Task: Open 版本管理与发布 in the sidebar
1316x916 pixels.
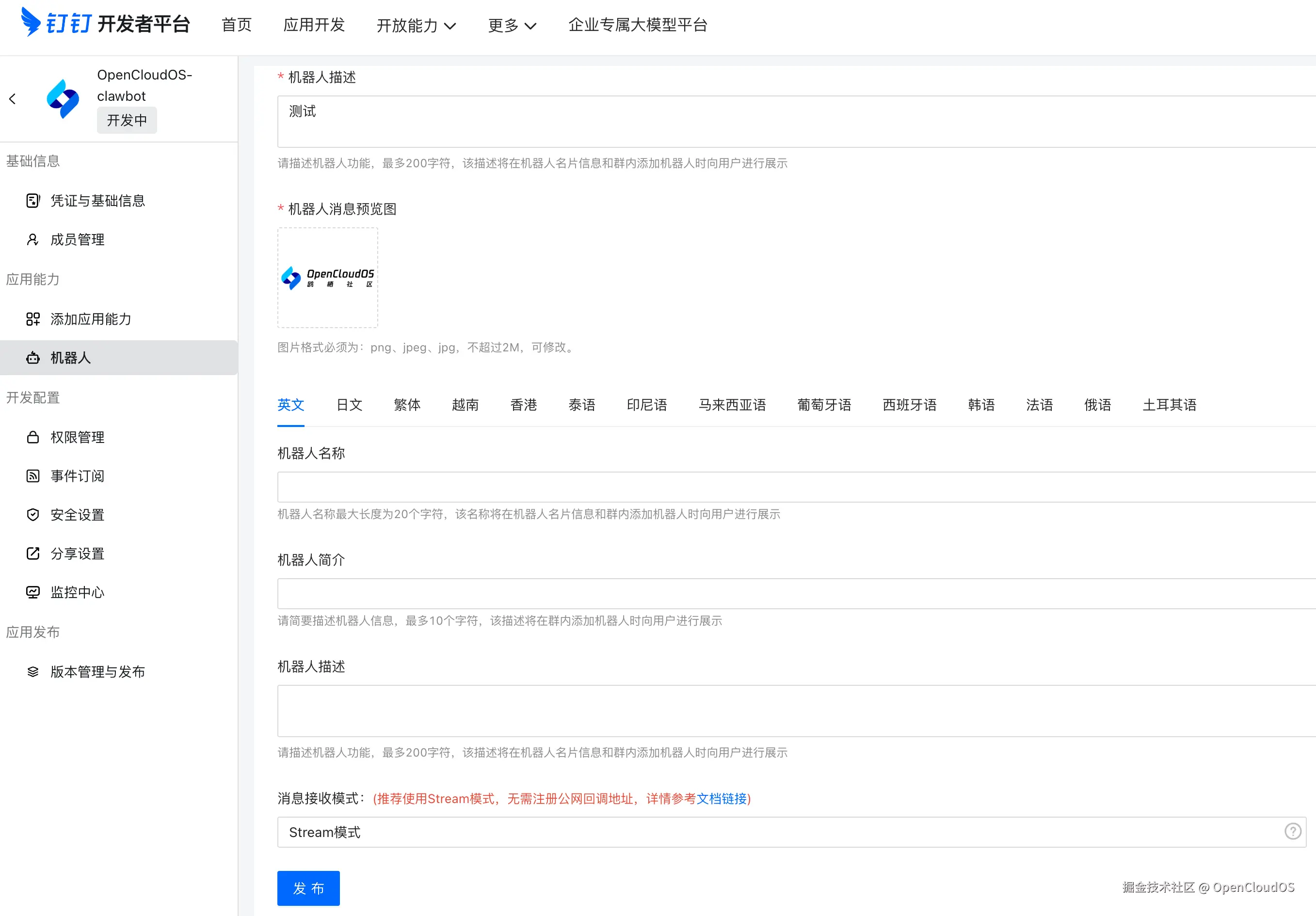Action: pos(97,672)
